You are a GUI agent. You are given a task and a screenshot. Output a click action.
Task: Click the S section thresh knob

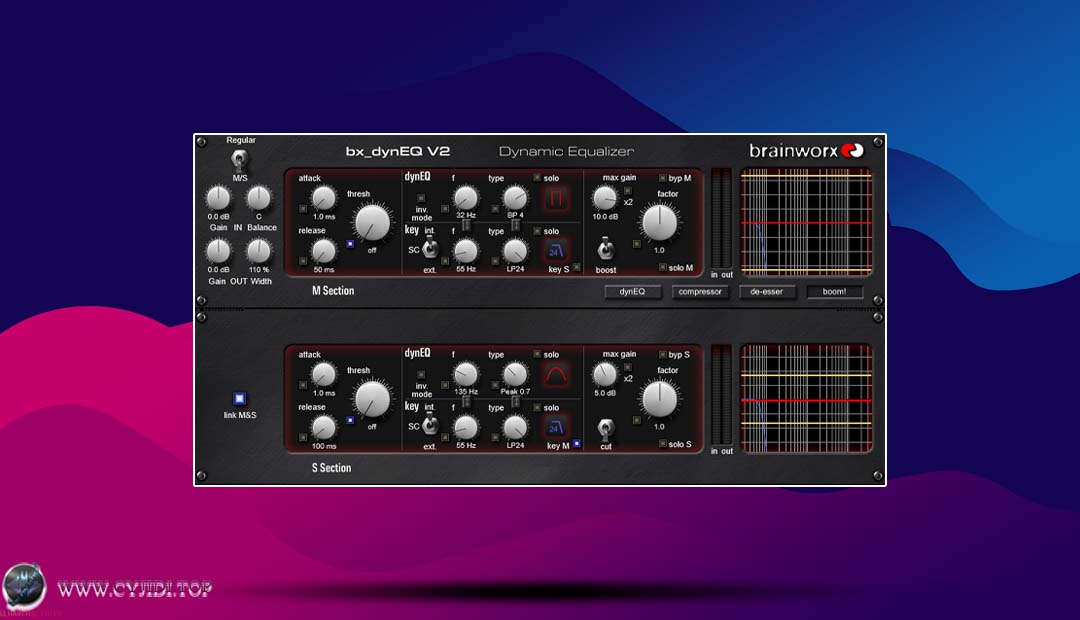(373, 399)
